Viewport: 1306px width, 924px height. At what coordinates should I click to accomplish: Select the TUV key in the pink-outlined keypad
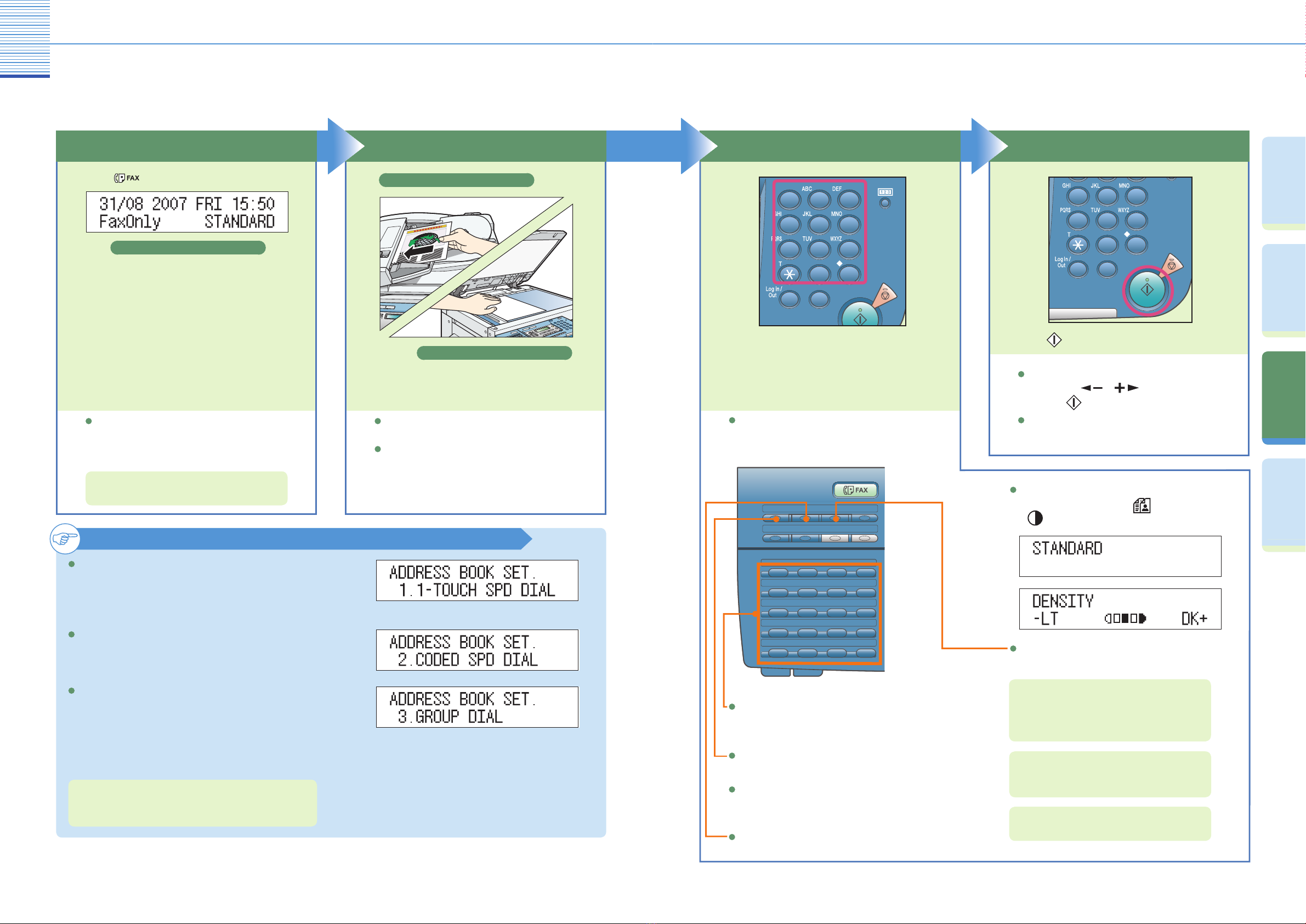[819, 249]
